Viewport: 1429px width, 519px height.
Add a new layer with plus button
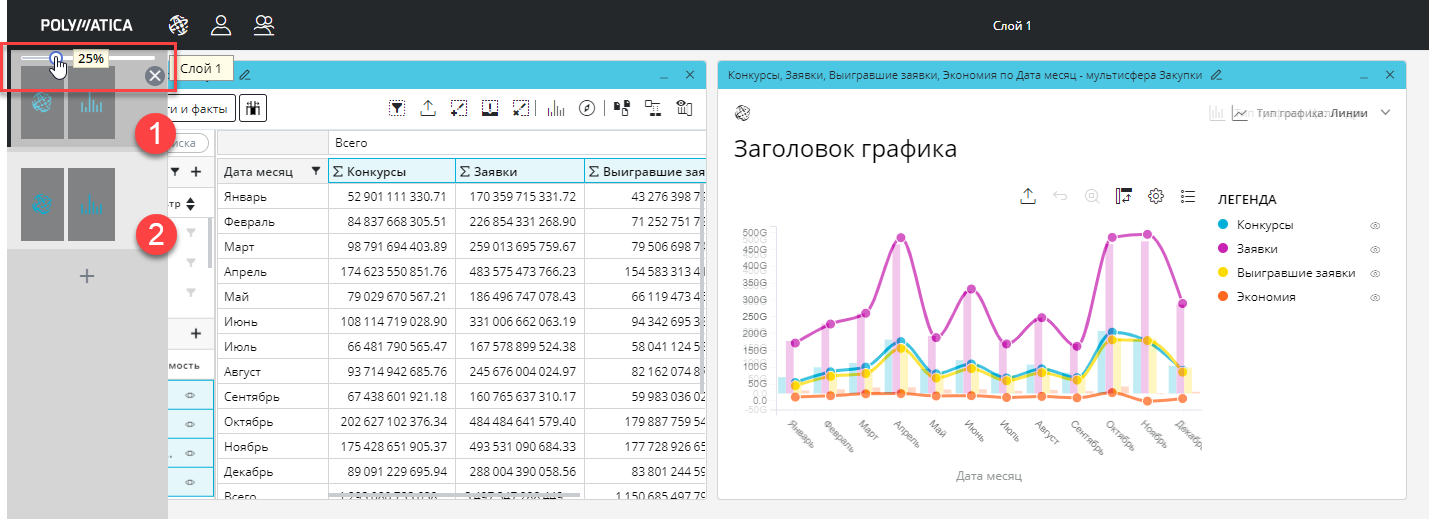click(x=87, y=276)
